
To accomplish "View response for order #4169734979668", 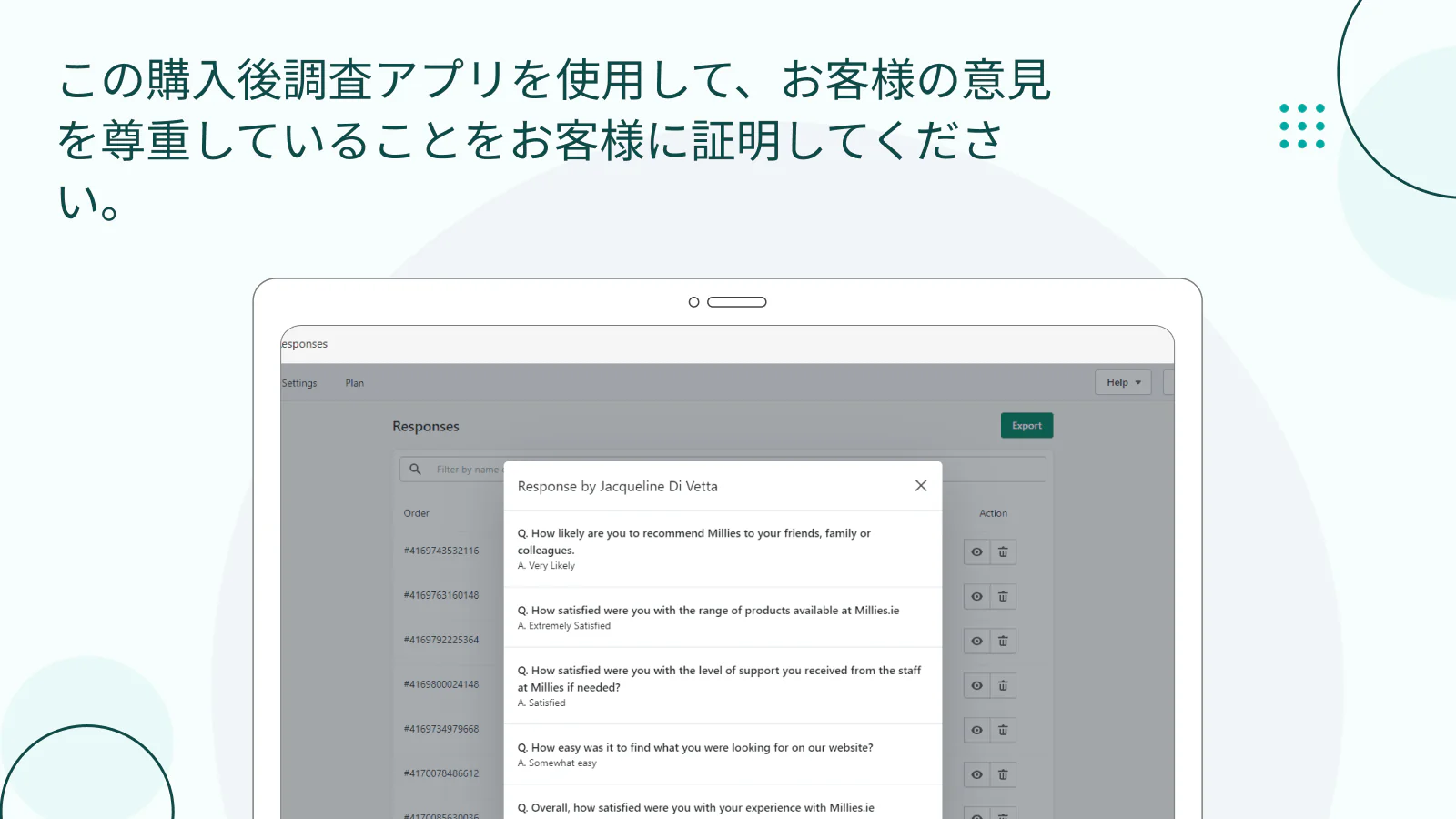I will [976, 731].
